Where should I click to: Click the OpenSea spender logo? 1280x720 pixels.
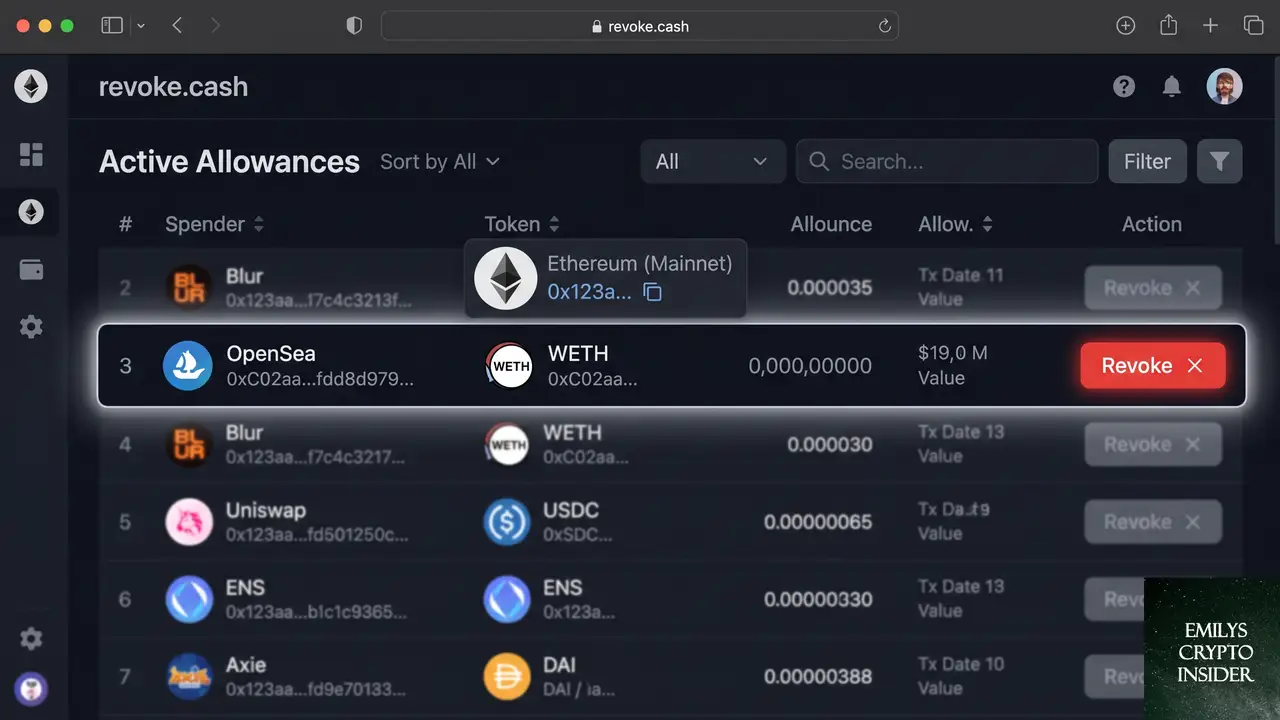click(x=188, y=365)
